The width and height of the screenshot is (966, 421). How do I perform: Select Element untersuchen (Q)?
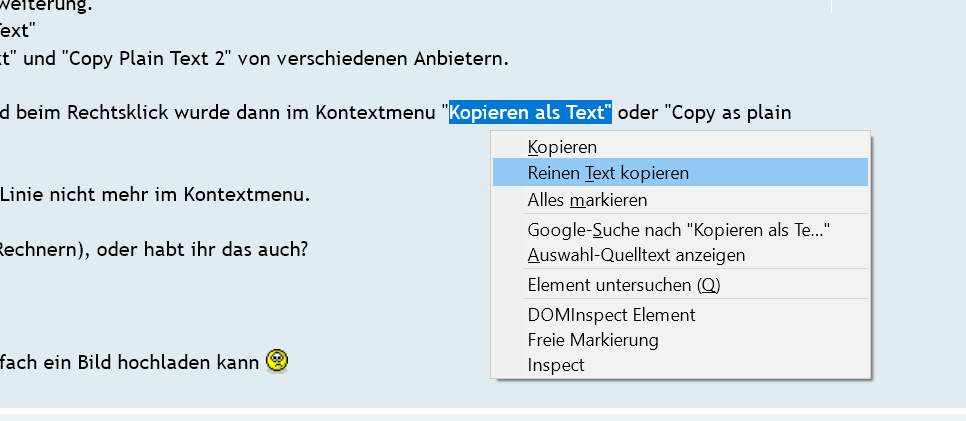(623, 285)
